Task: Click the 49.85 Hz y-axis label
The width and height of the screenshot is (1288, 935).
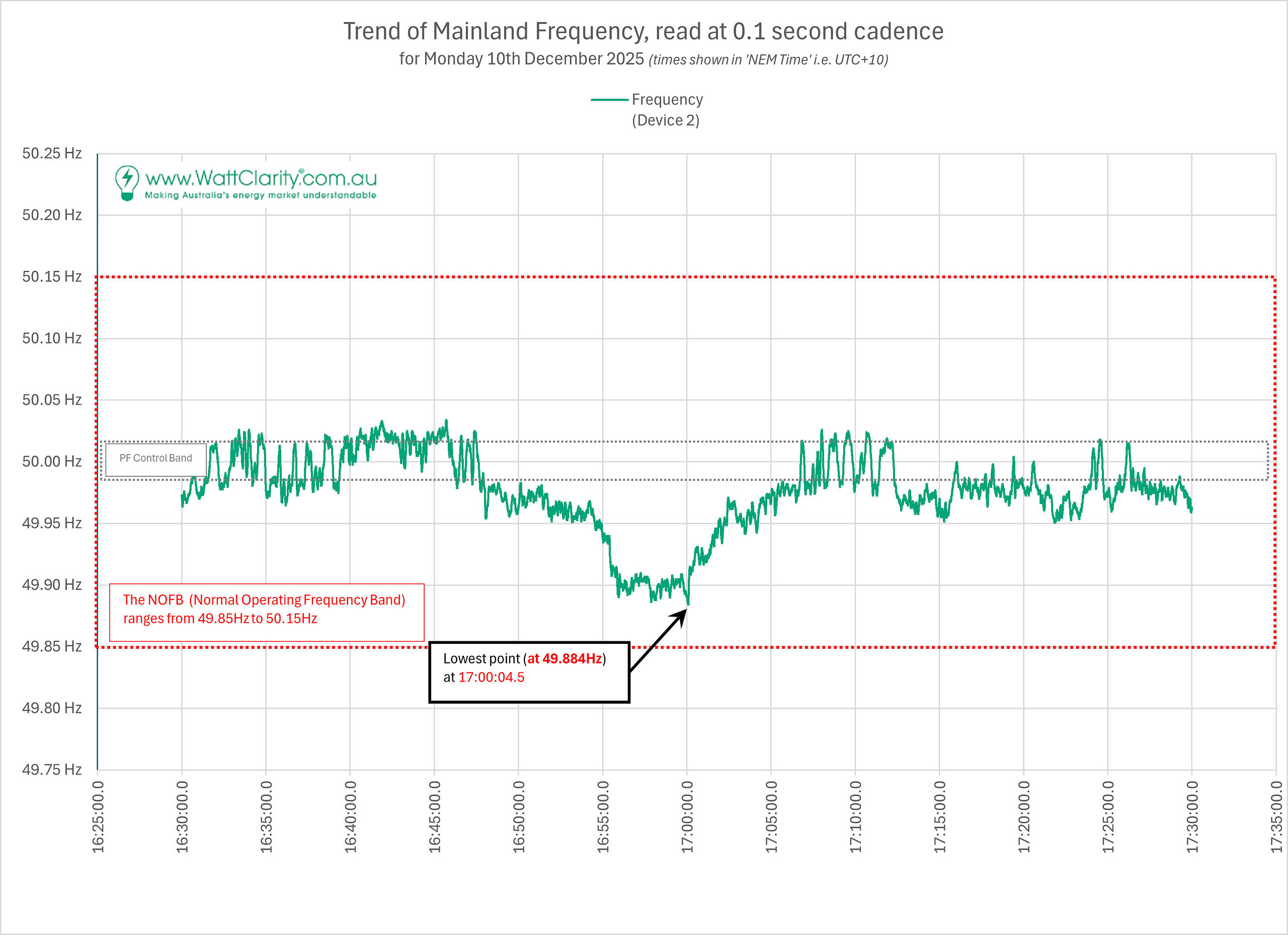Action: [x=52, y=646]
